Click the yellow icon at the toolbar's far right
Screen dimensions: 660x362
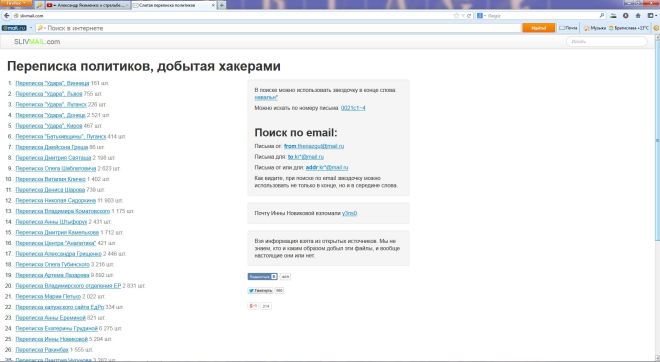coord(656,28)
